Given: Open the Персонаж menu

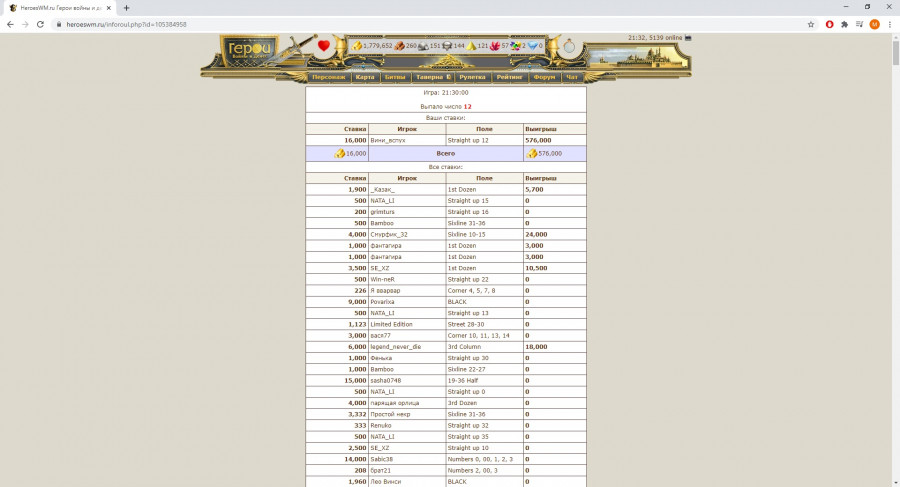Looking at the screenshot, I should [x=328, y=77].
